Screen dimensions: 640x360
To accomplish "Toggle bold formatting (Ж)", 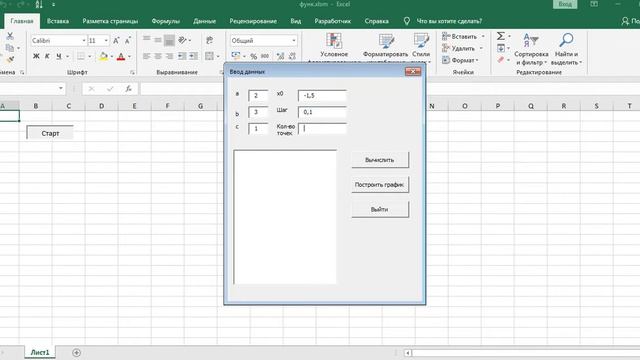I will (x=36, y=56).
